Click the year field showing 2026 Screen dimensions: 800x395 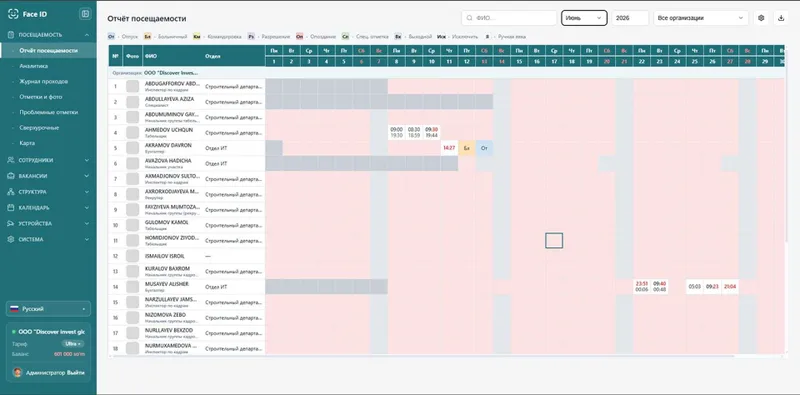point(630,18)
